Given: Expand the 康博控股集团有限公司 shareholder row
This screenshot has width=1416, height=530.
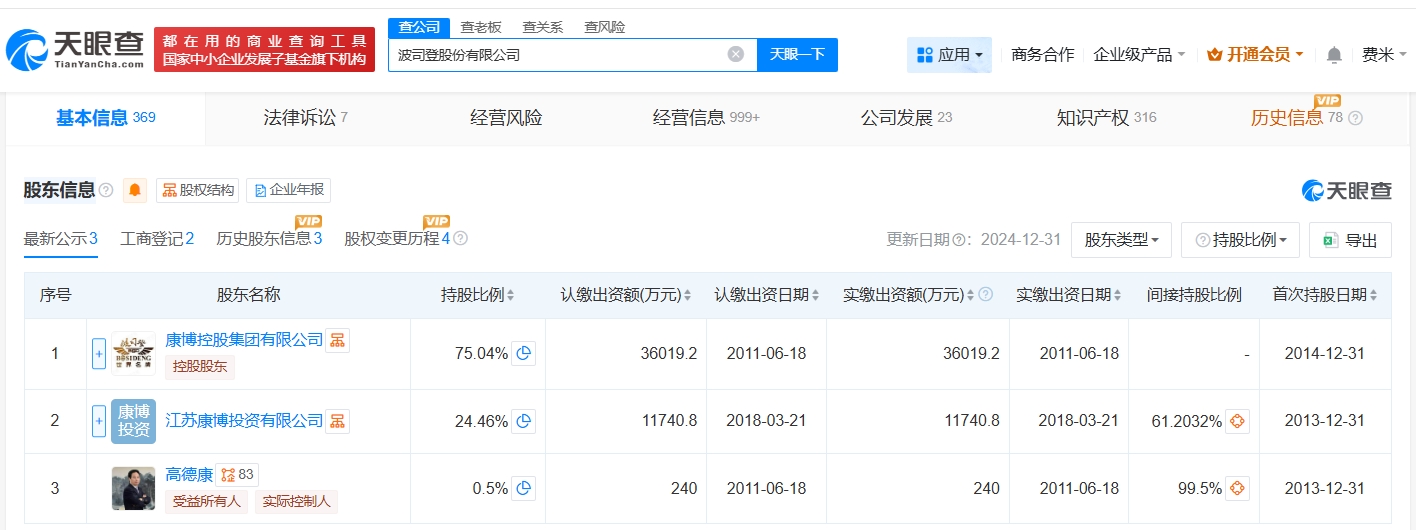Looking at the screenshot, I should click(99, 353).
